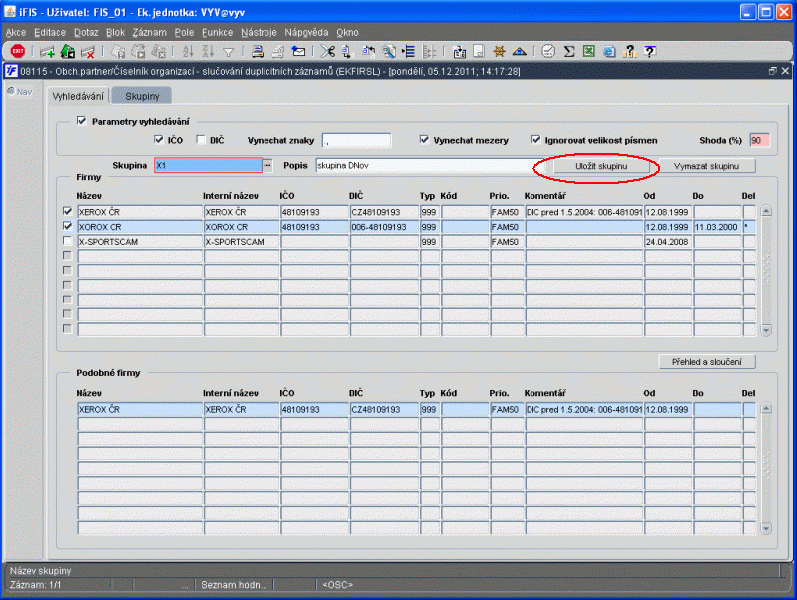Tick the first empty row checkbox below X-SPORTSCAM
This screenshot has height=600, width=797.
pyautogui.click(x=67, y=255)
